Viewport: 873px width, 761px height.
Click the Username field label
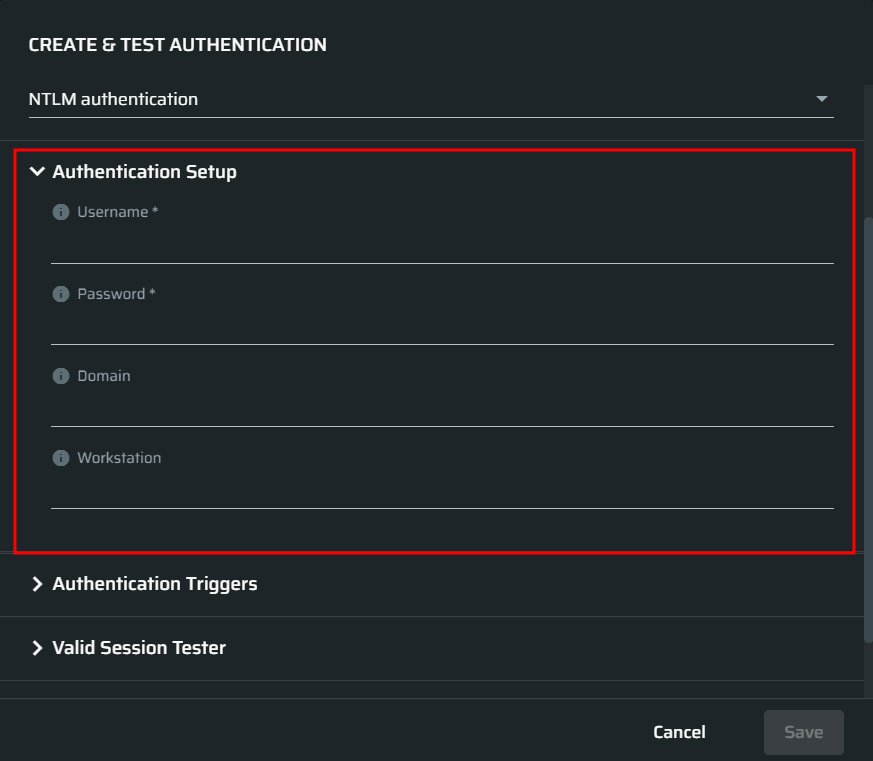[x=117, y=212]
